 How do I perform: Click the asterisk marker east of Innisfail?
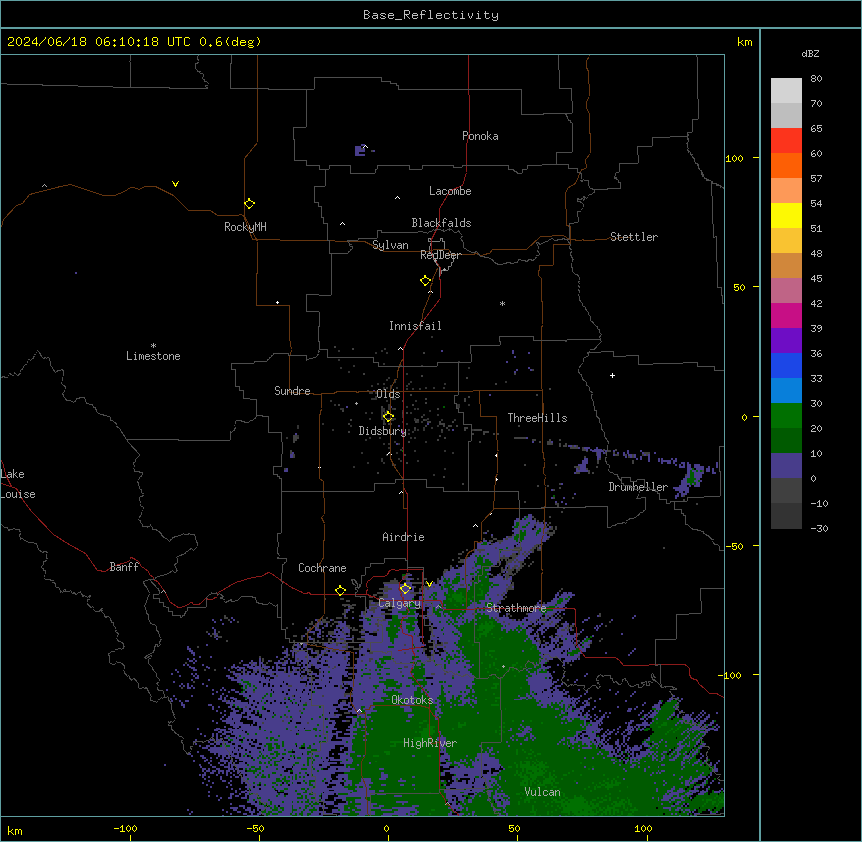[x=502, y=303]
